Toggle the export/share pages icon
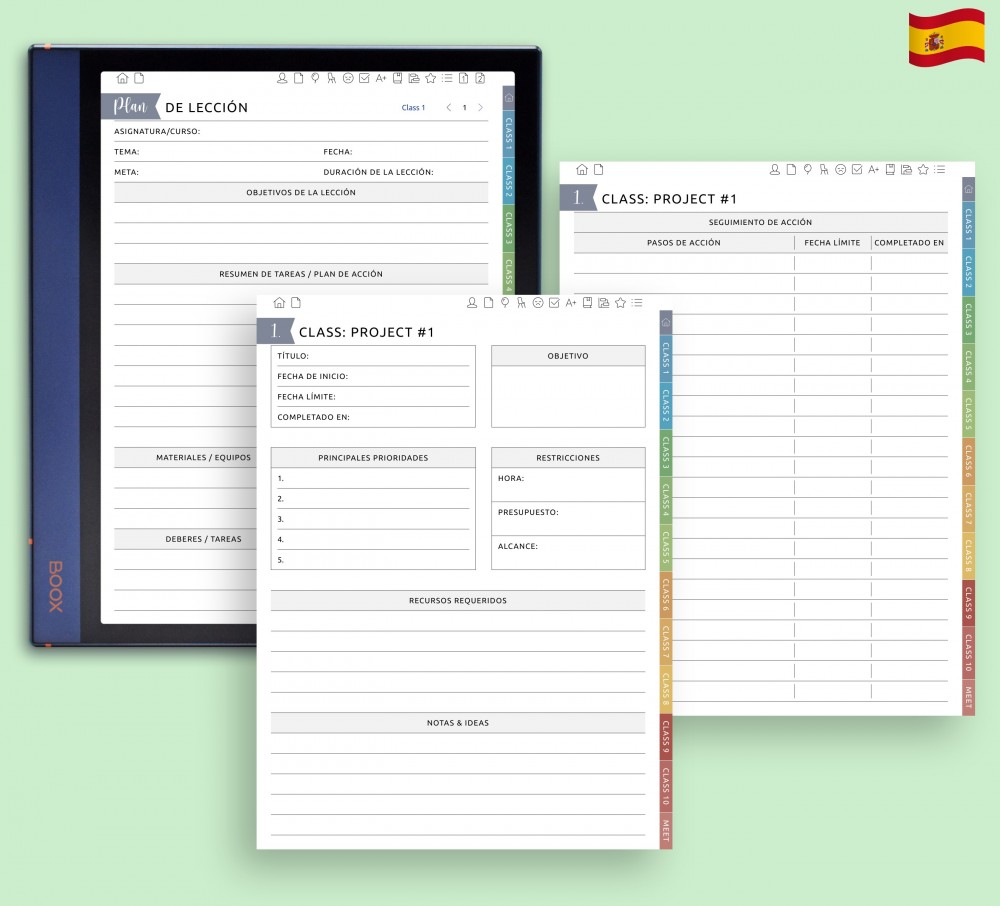Image resolution: width=1000 pixels, height=906 pixels. click(602, 302)
